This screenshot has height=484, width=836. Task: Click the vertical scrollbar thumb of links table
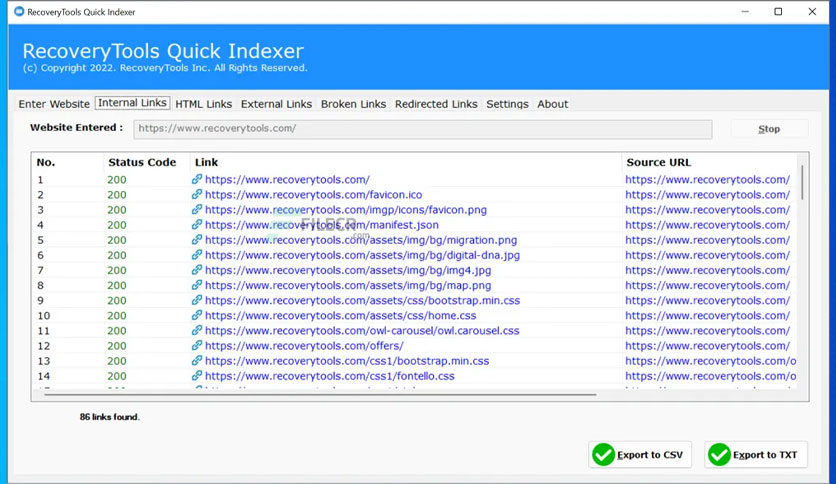(x=802, y=182)
